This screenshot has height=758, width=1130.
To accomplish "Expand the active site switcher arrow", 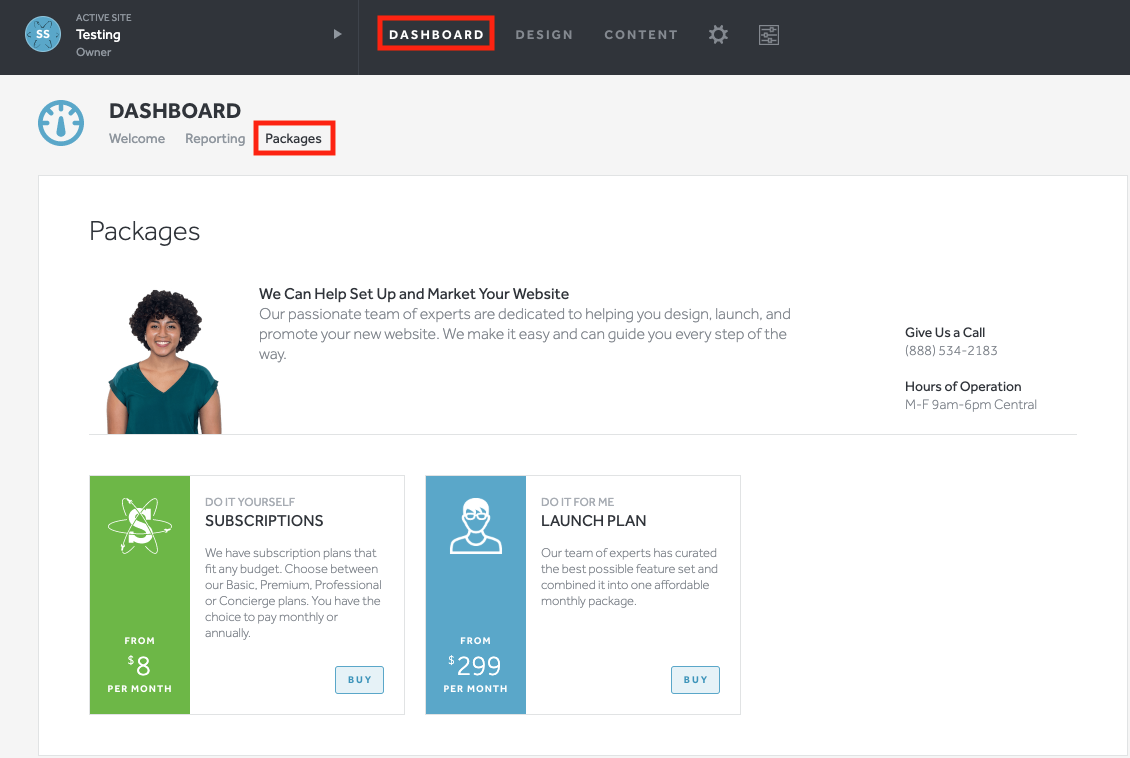I will pos(337,34).
